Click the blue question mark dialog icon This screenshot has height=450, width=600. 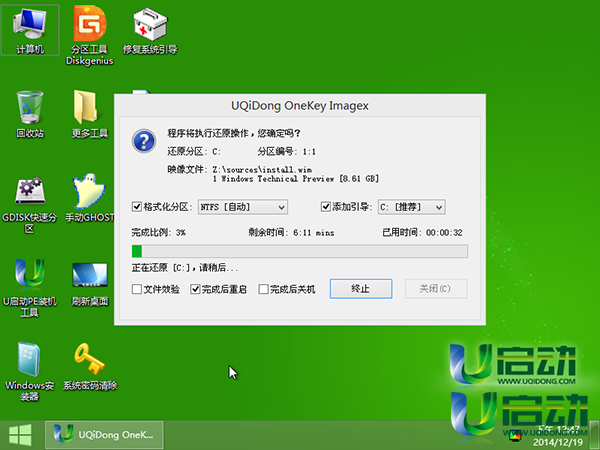pyautogui.click(x=144, y=141)
